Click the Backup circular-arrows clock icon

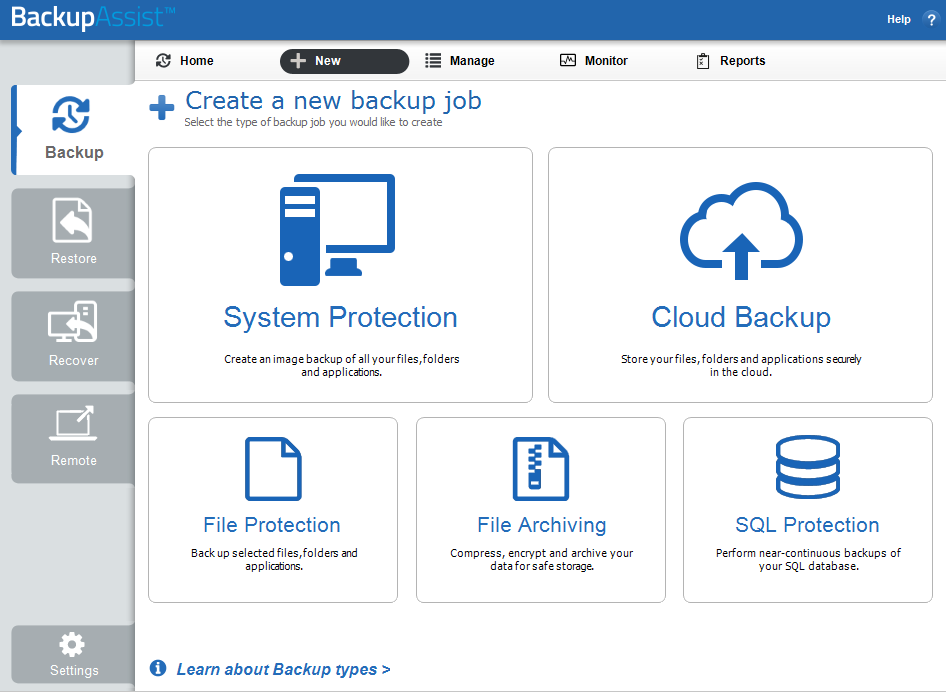[x=71, y=114]
